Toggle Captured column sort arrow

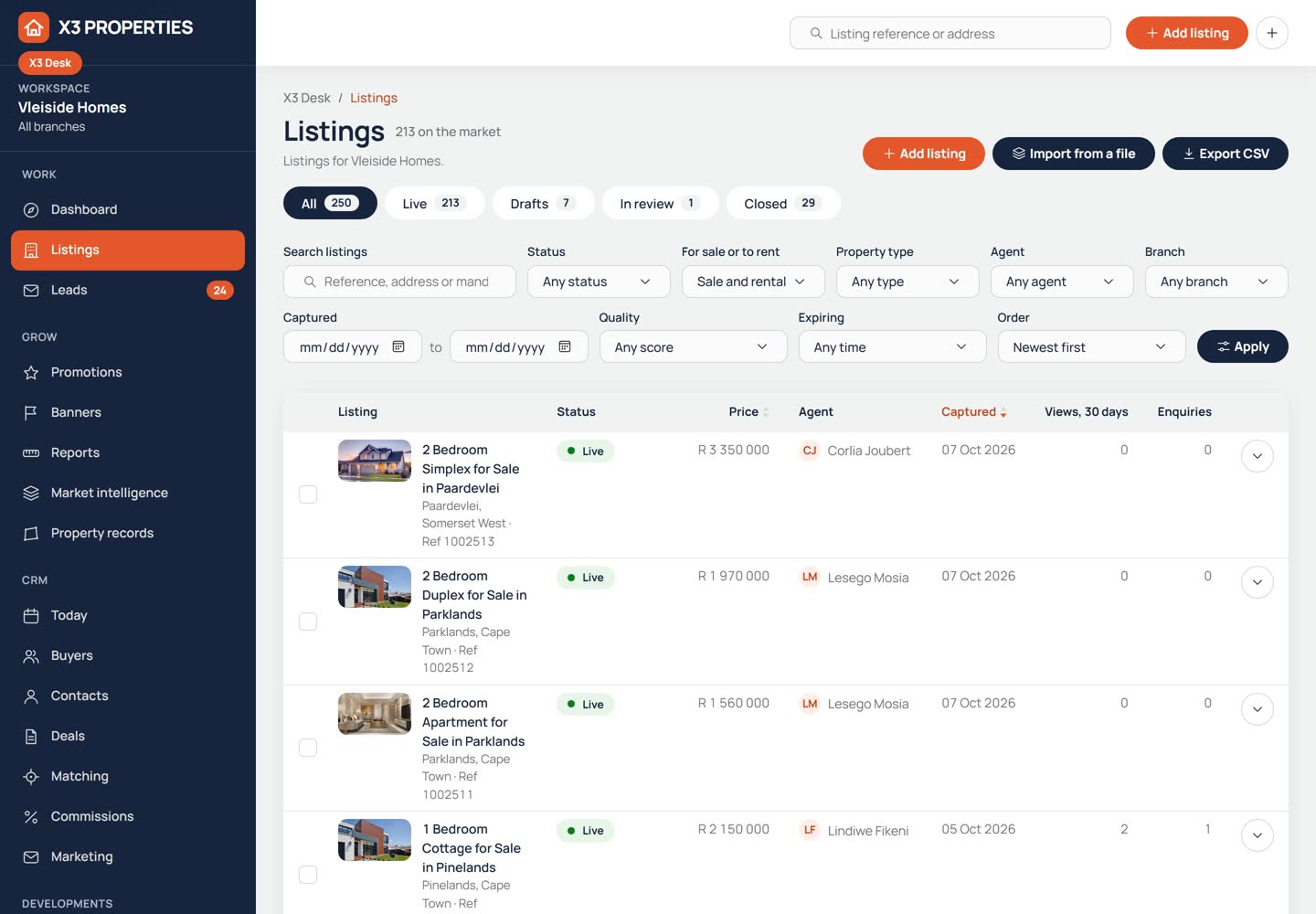[1003, 413]
